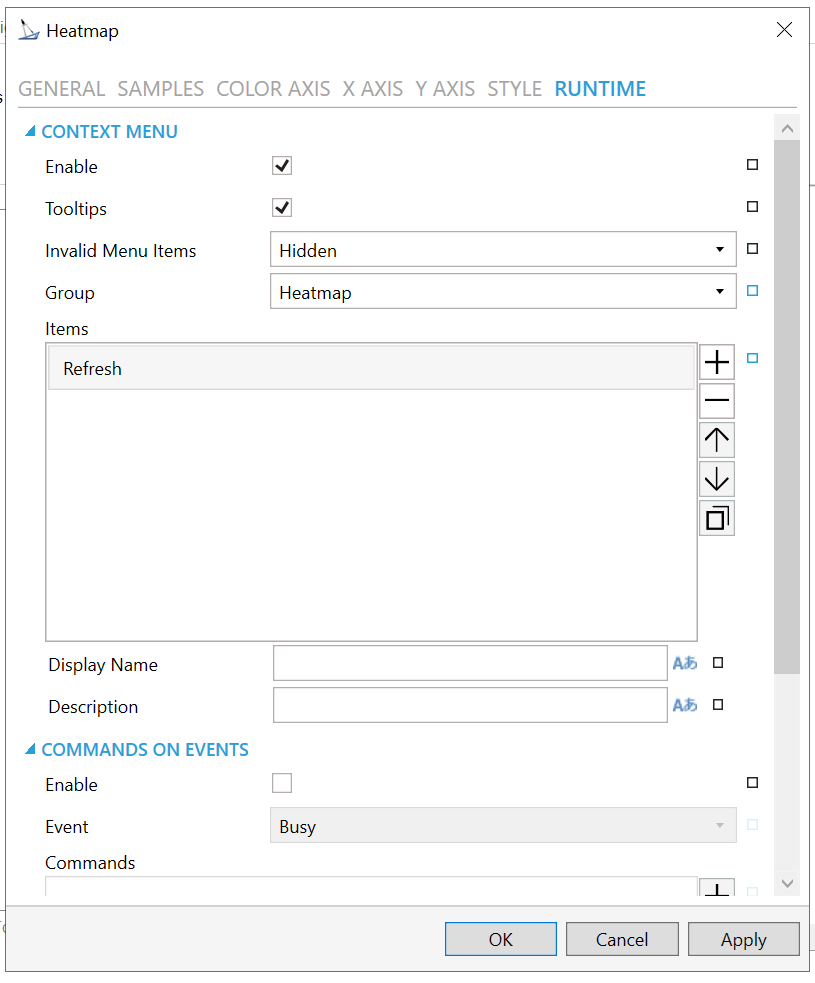
Task: Remove the selected context menu item
Action: [716, 401]
